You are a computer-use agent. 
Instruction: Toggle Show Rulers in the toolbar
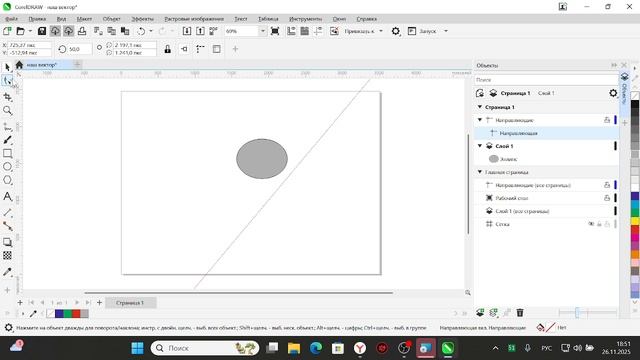coord(291,31)
